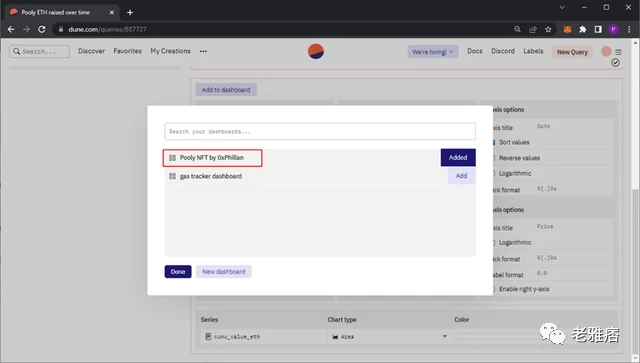Reload the page with the refresh icon

click(x=42, y=29)
